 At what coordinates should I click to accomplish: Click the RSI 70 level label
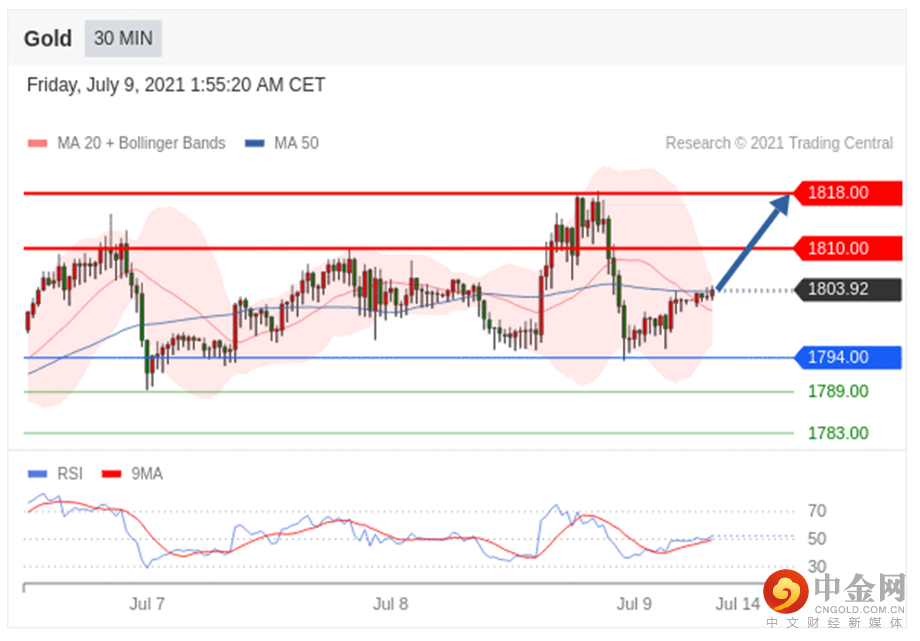pos(817,511)
